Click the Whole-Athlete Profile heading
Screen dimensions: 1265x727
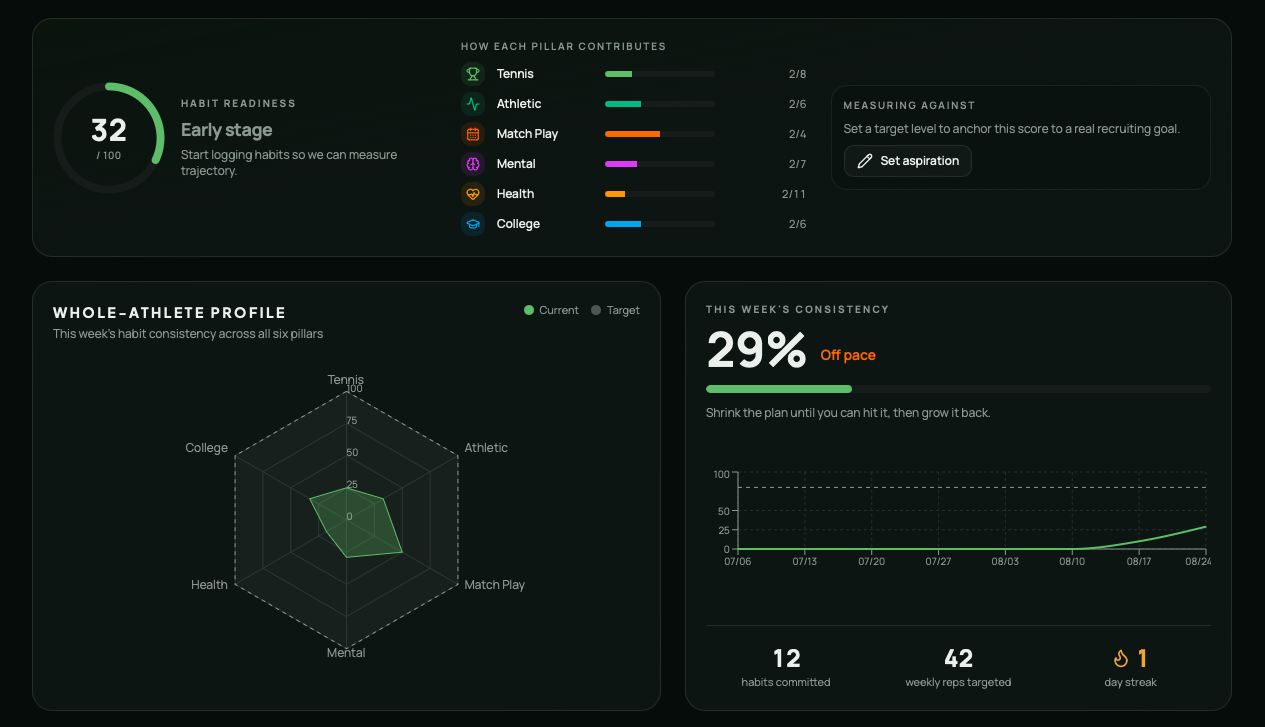(x=170, y=313)
